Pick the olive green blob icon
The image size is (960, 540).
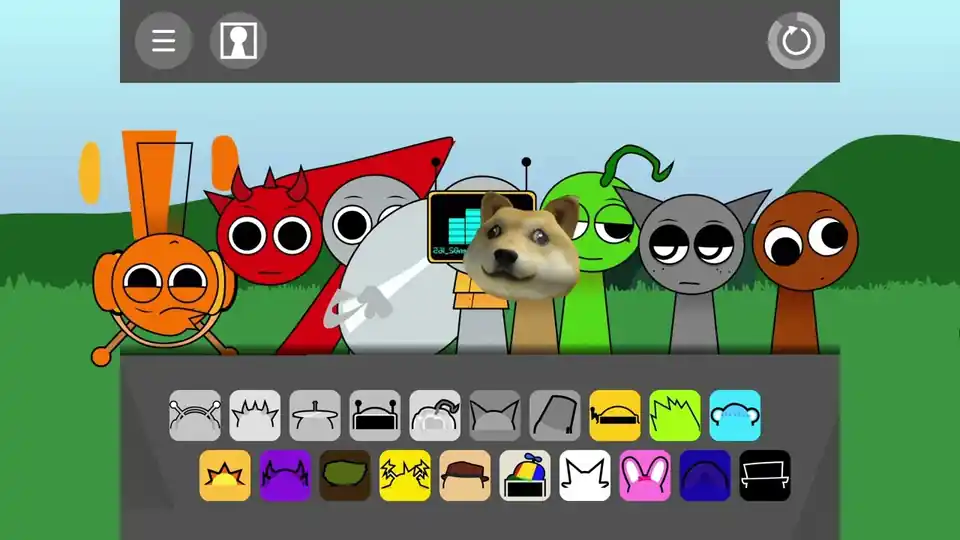[x=345, y=476]
